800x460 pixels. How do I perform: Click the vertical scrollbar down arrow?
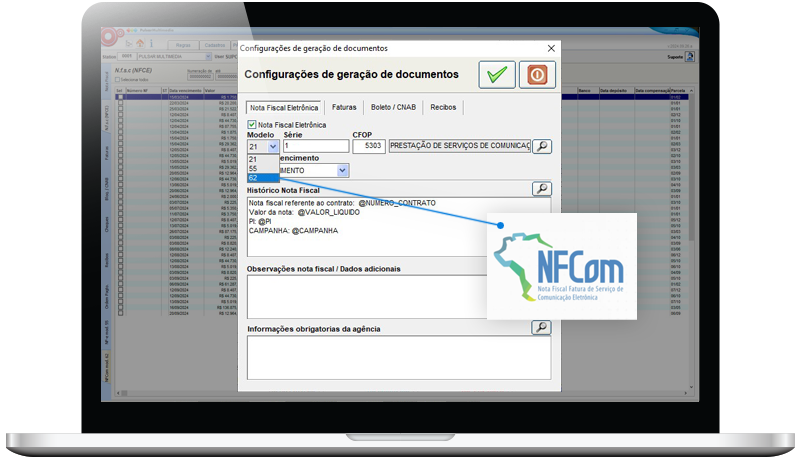691,388
